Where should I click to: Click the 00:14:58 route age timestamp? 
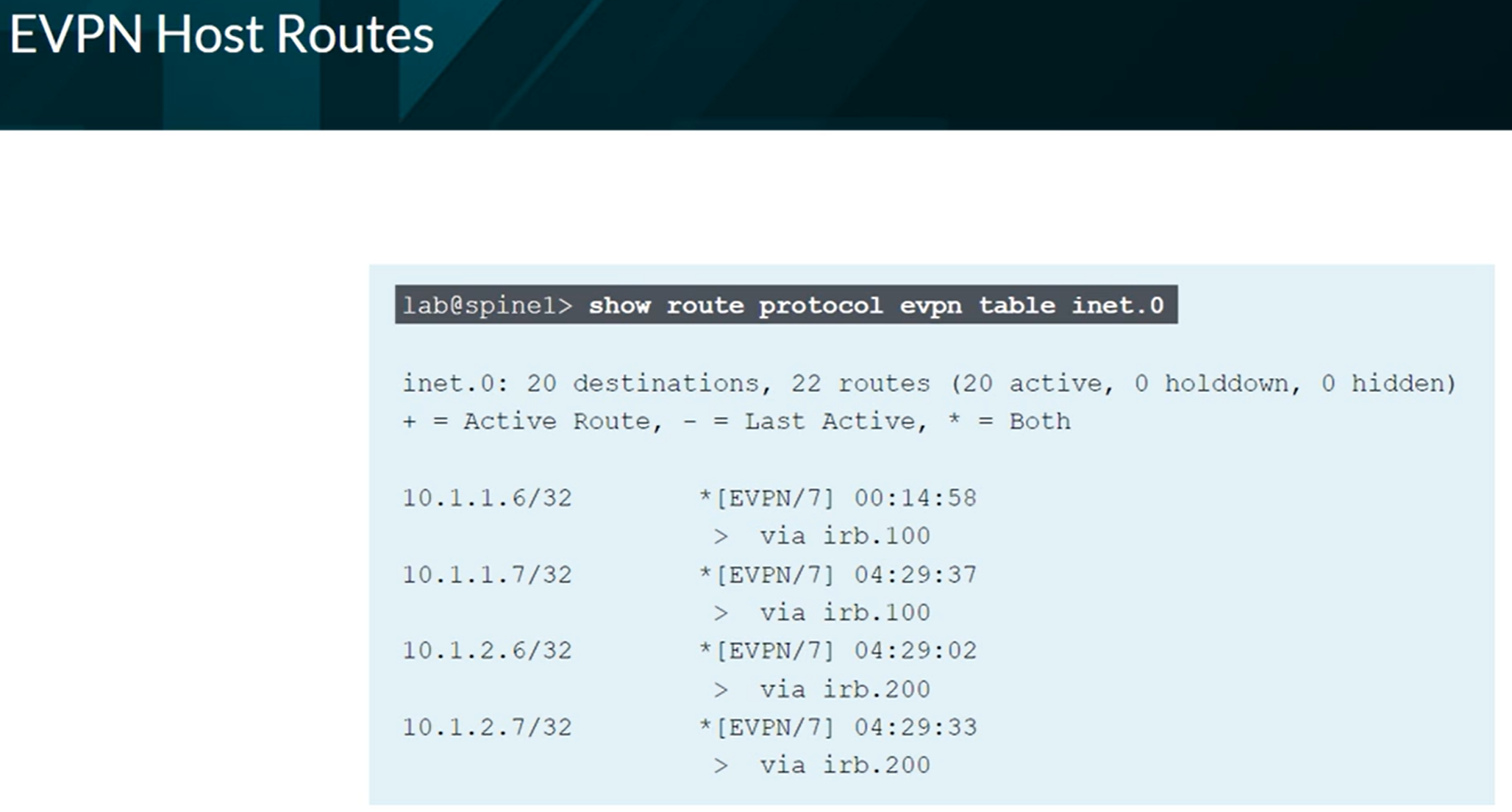pyautogui.click(x=915, y=498)
